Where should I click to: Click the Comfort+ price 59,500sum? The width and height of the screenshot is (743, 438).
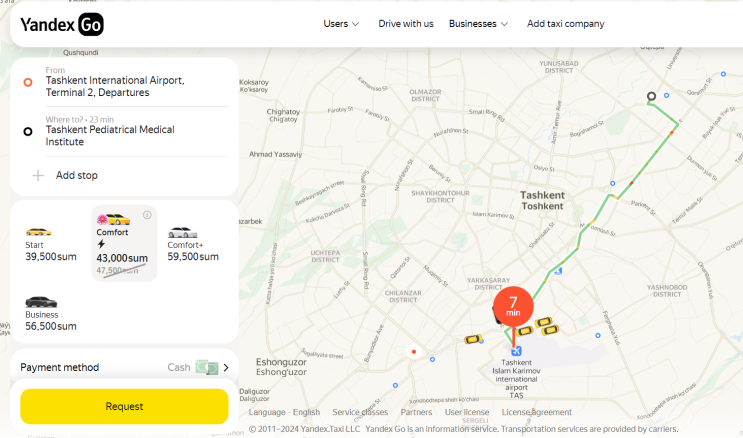pyautogui.click(x=193, y=256)
